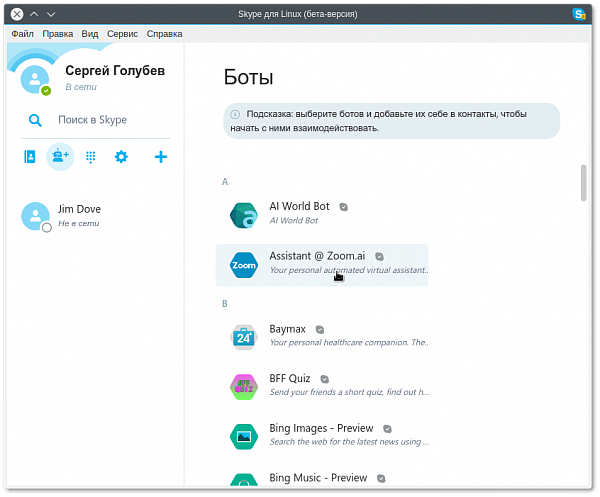Click the search magnifier icon
Viewport: 600px width, 497px height.
(35, 121)
